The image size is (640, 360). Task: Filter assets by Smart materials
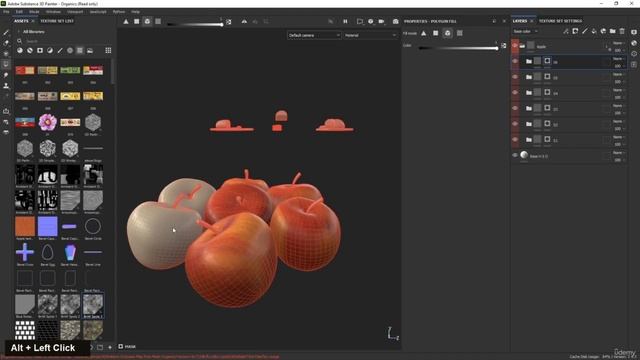[x=30, y=50]
